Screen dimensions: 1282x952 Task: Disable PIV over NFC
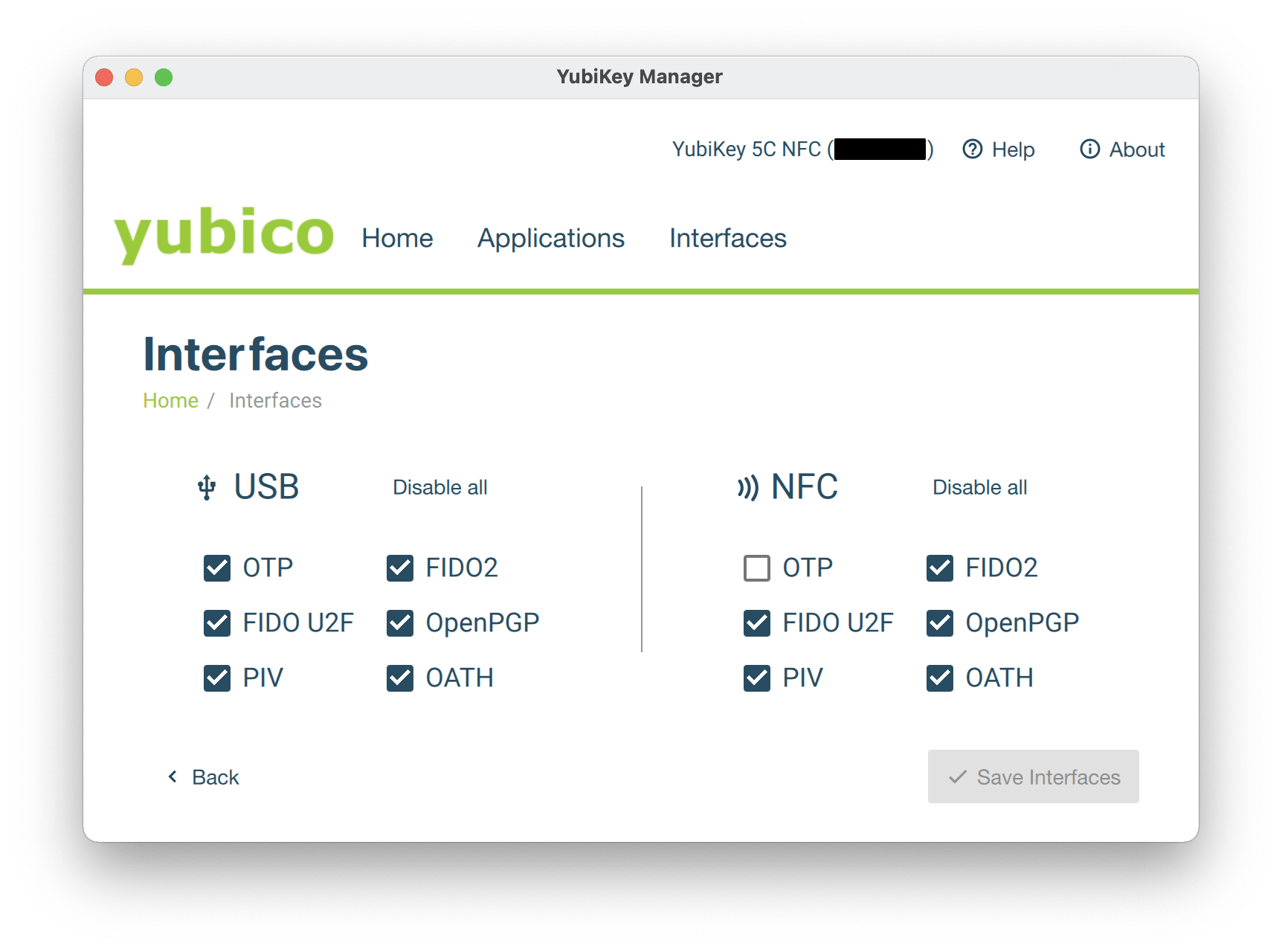(757, 678)
